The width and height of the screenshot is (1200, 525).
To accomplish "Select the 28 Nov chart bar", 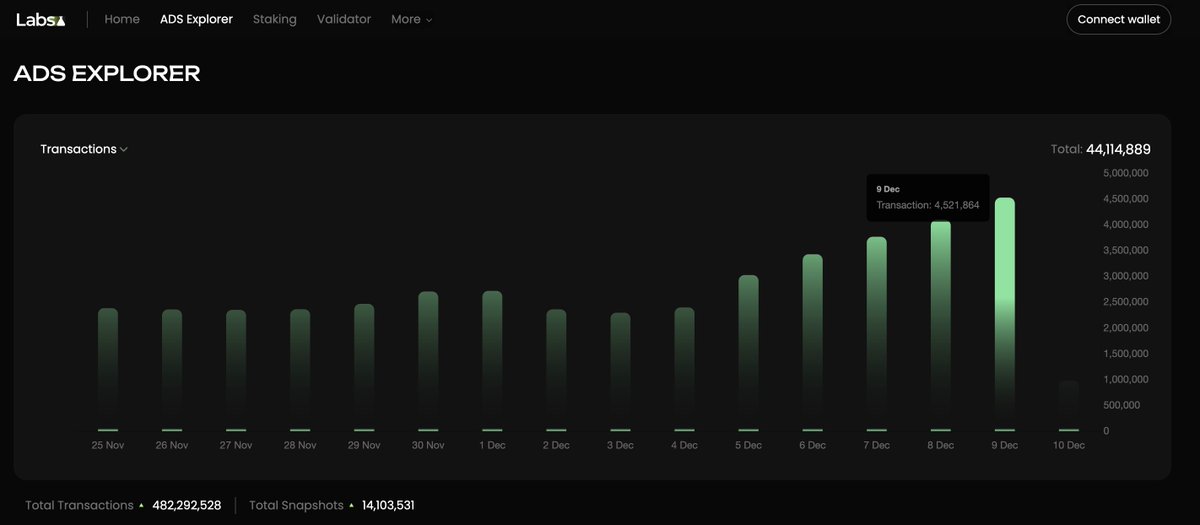I will 300,370.
